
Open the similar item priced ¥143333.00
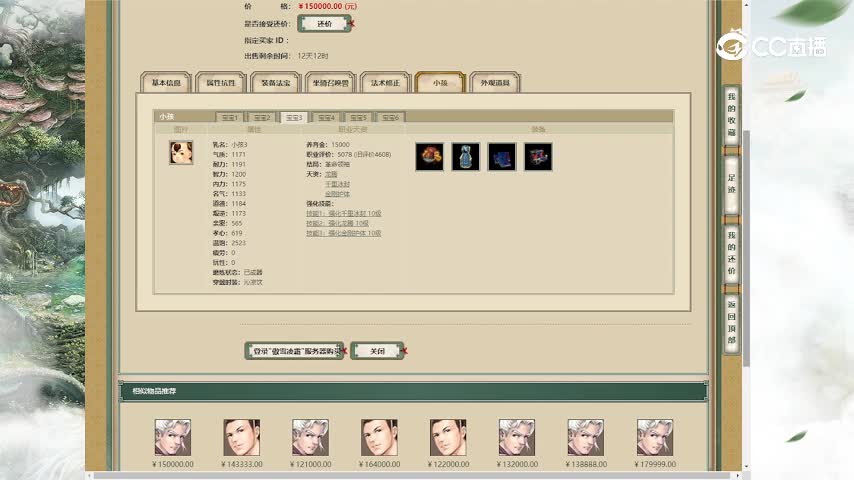click(x=242, y=438)
